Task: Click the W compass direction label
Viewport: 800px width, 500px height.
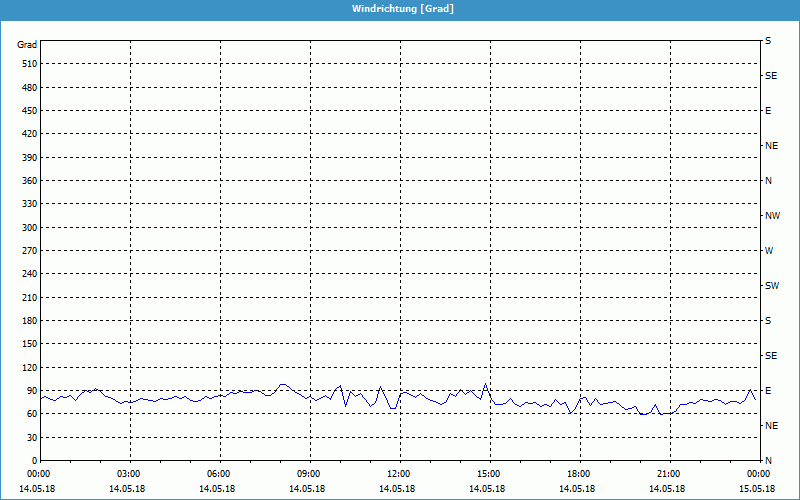Action: coord(768,251)
